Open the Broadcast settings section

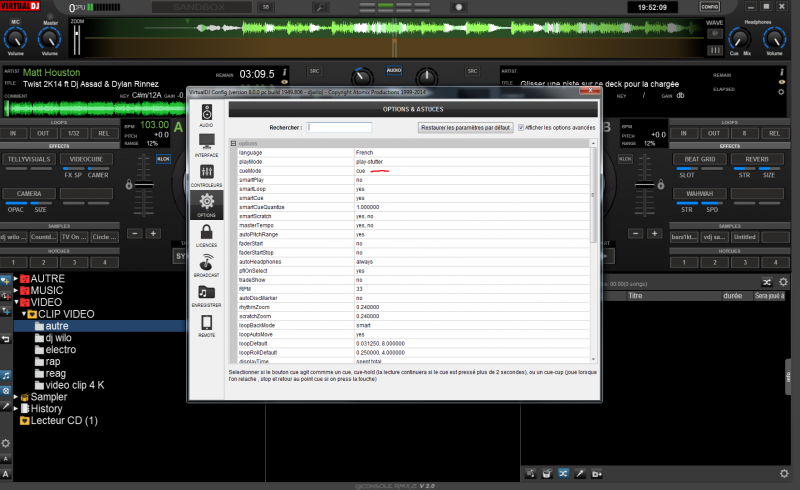pyautogui.click(x=207, y=265)
